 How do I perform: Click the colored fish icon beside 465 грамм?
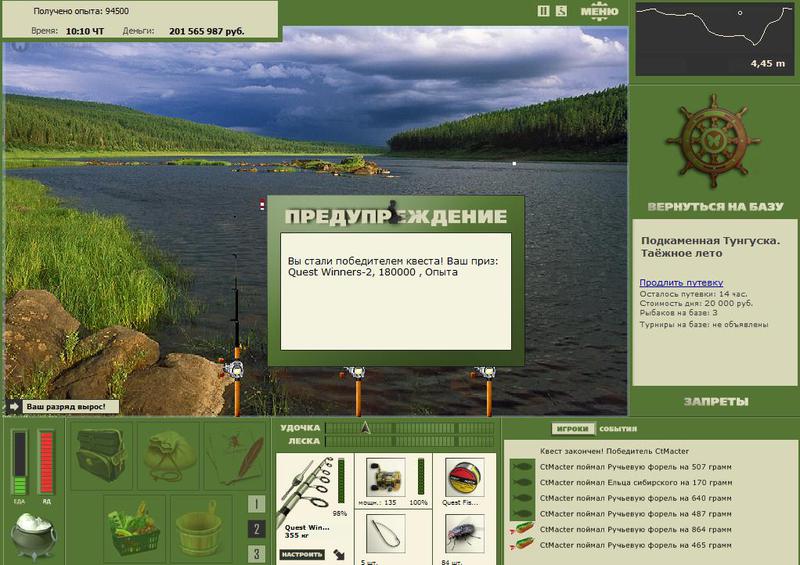521,545
